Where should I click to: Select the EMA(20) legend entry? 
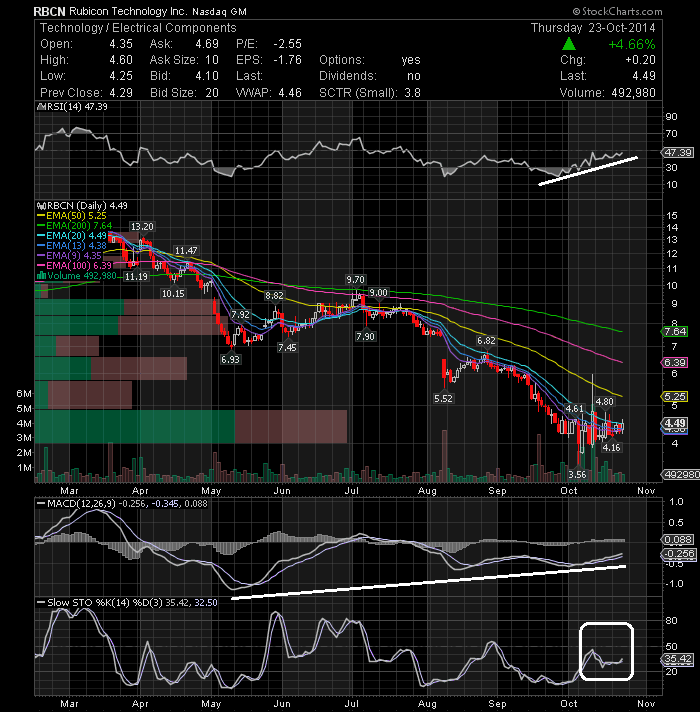[71, 236]
